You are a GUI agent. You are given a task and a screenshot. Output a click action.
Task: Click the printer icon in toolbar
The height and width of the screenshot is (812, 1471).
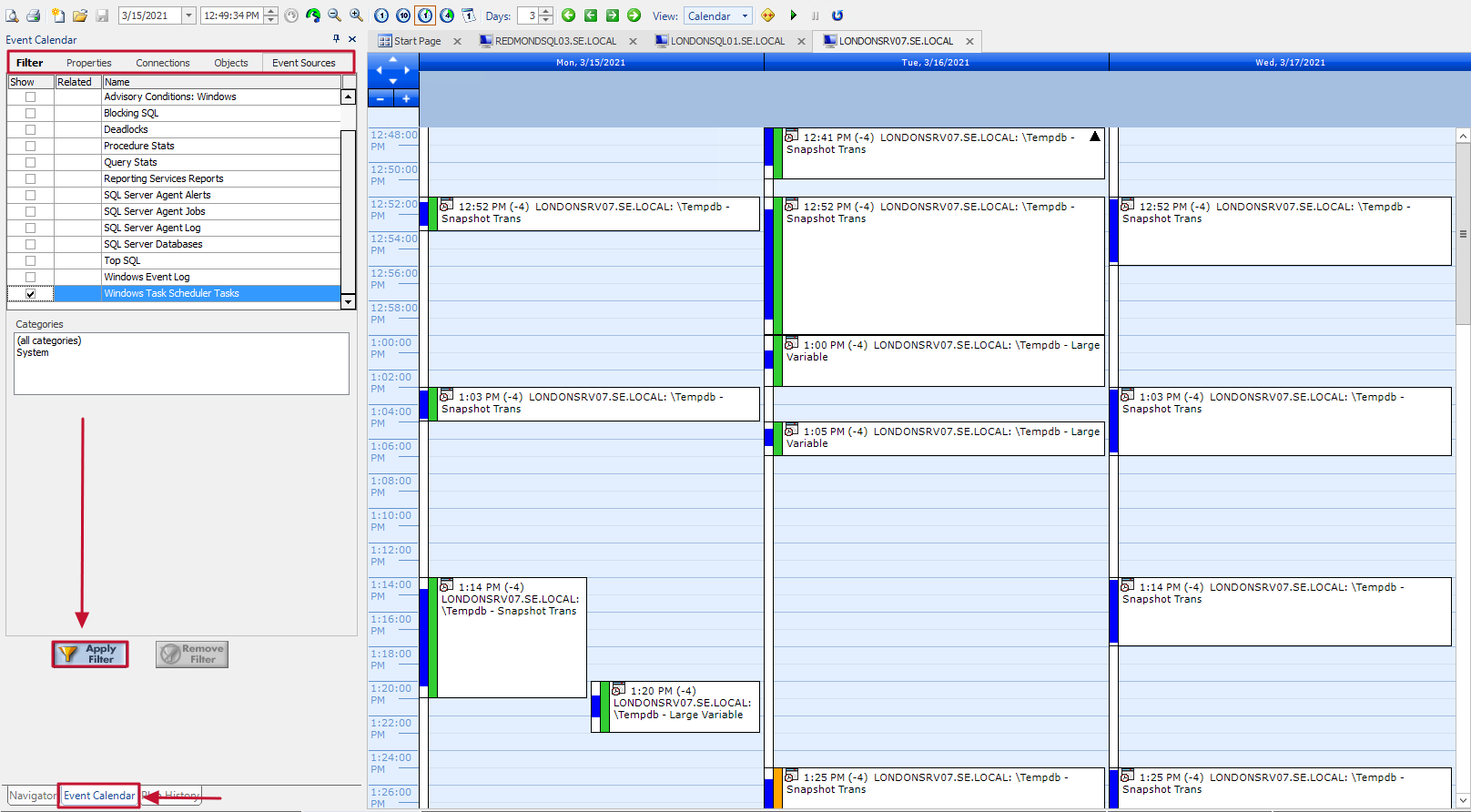point(33,15)
